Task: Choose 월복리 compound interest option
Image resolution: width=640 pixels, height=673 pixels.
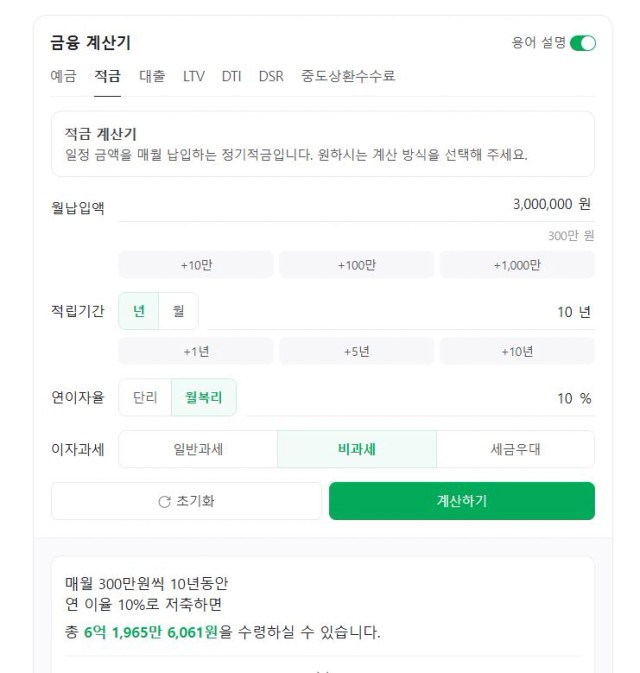Action: pos(203,397)
